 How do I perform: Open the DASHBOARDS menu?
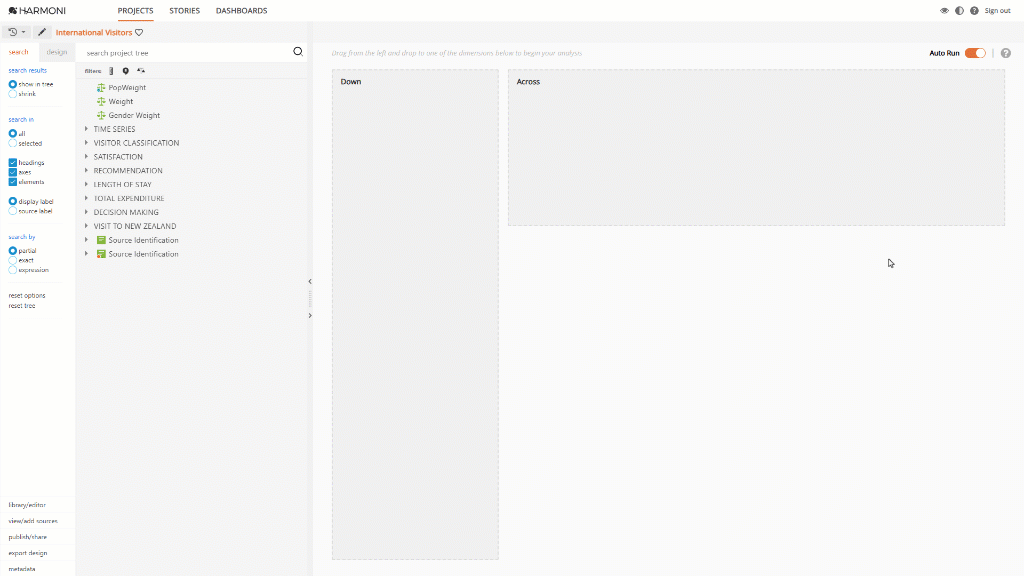[x=242, y=10]
